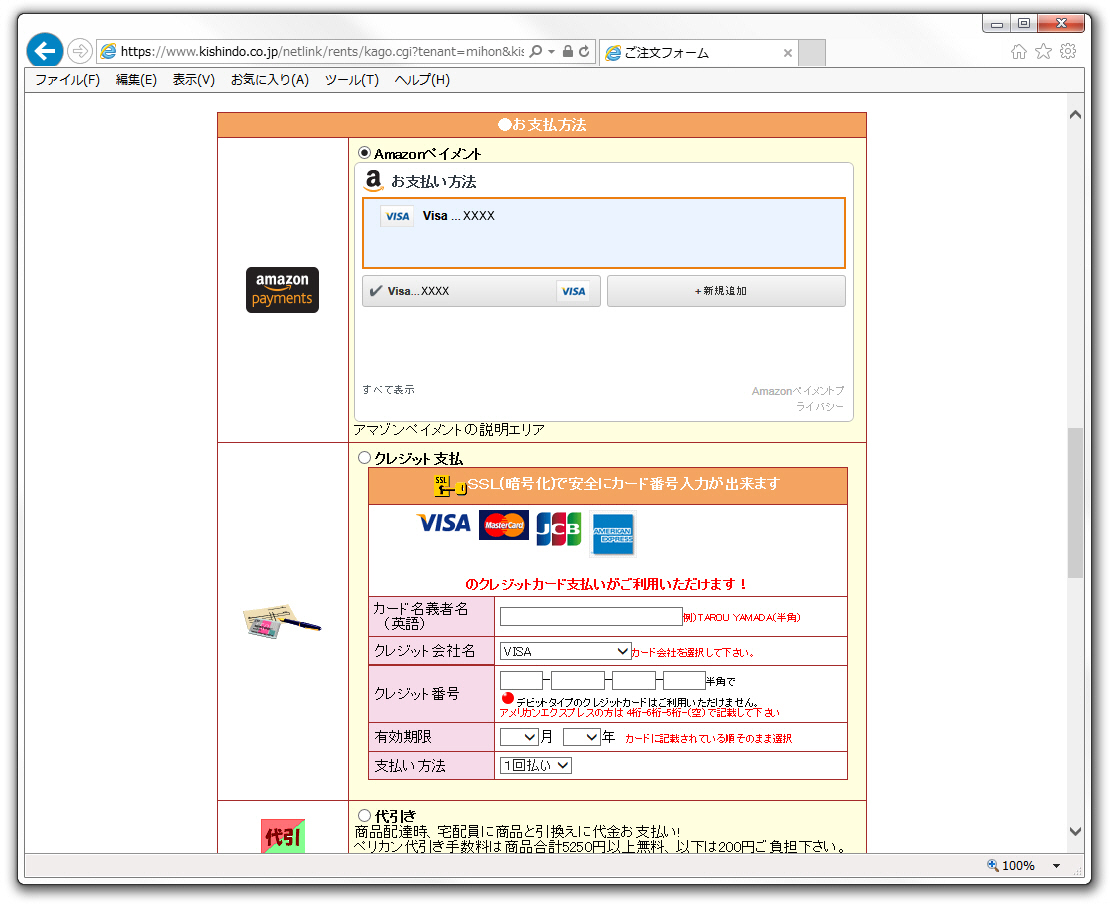
Task: Open a new tab with the blank tab button
Action: [812, 52]
